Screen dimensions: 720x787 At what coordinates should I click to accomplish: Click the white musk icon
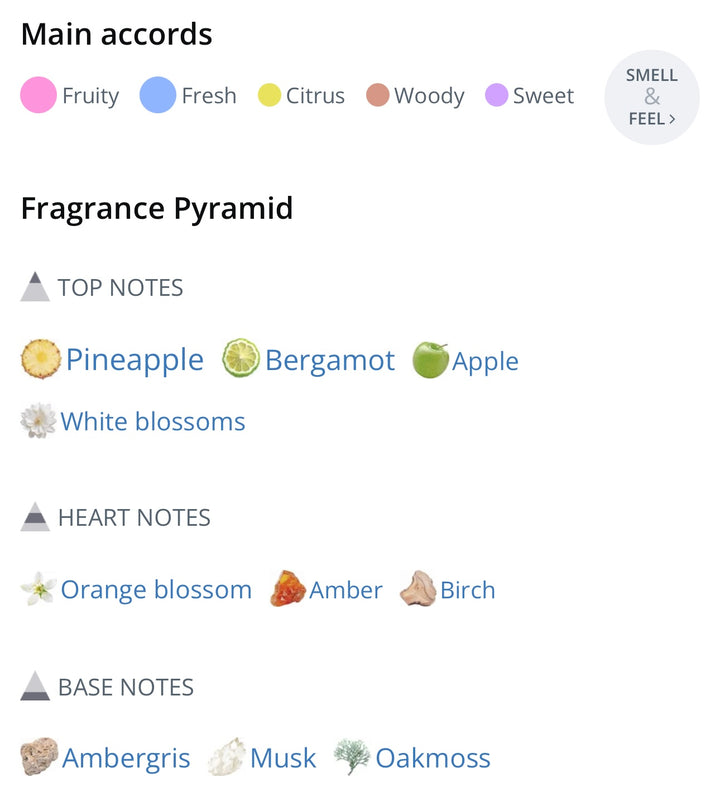coord(227,757)
